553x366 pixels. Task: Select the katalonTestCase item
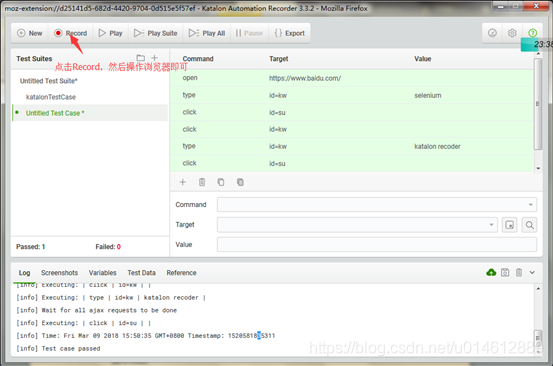(51, 97)
